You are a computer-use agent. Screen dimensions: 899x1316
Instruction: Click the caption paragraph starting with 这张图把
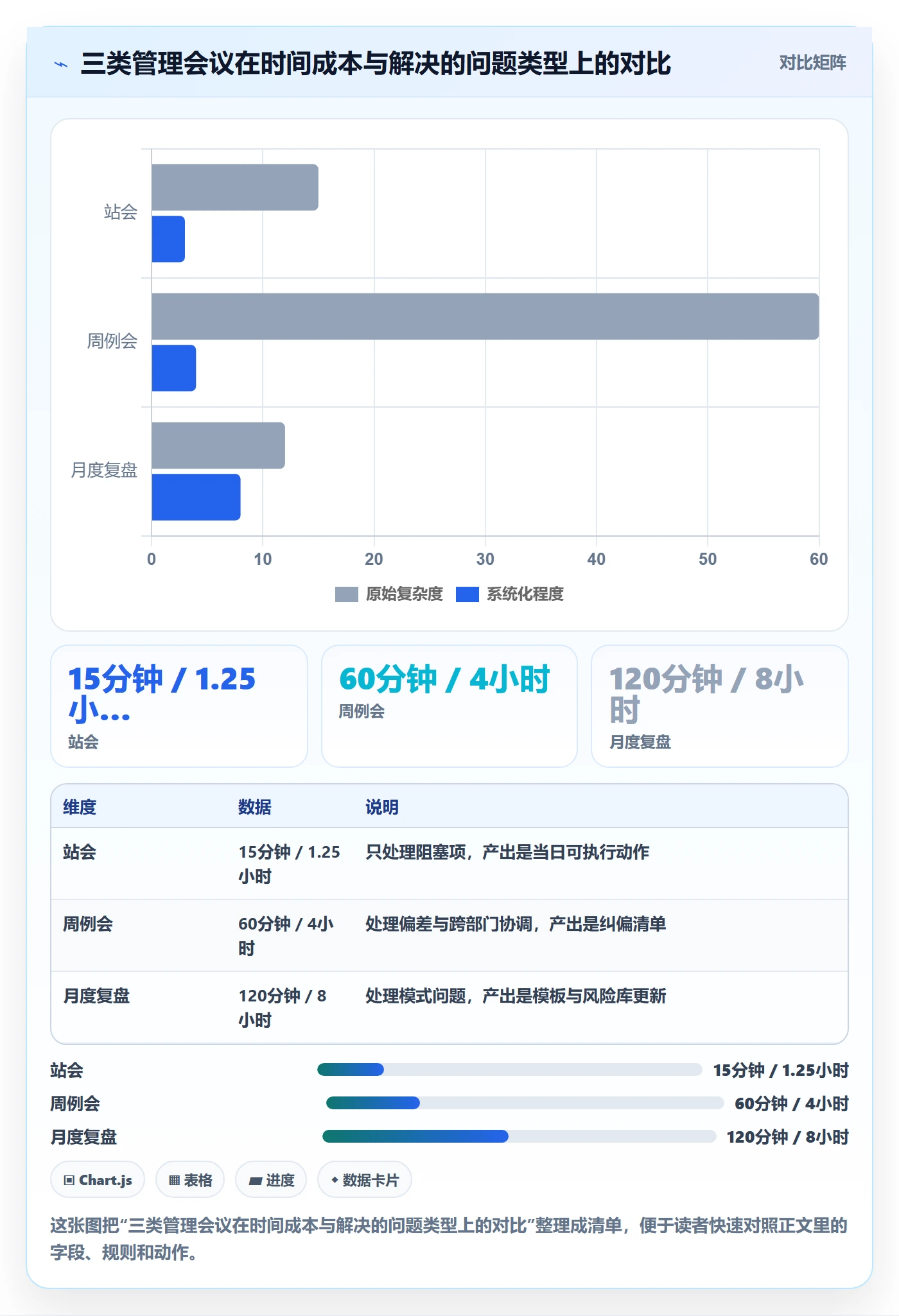point(449,1239)
